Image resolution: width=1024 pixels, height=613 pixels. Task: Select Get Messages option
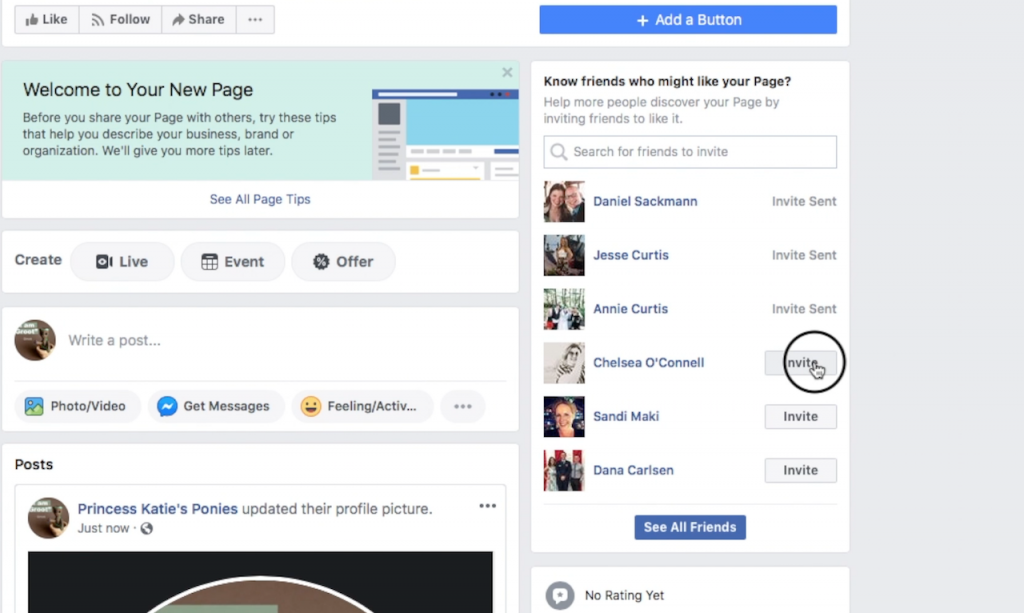pos(215,406)
